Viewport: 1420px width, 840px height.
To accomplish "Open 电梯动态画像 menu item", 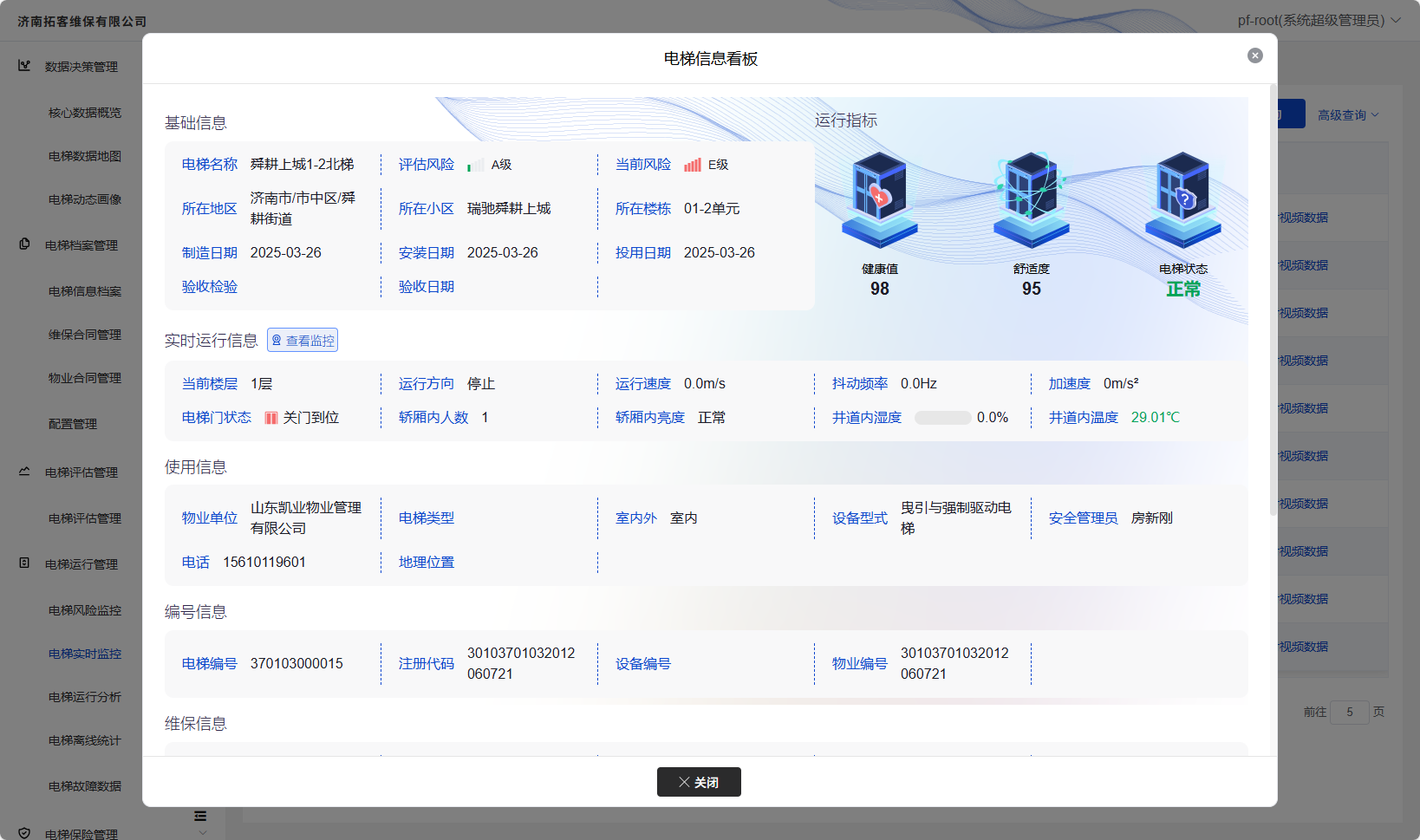I will point(85,199).
